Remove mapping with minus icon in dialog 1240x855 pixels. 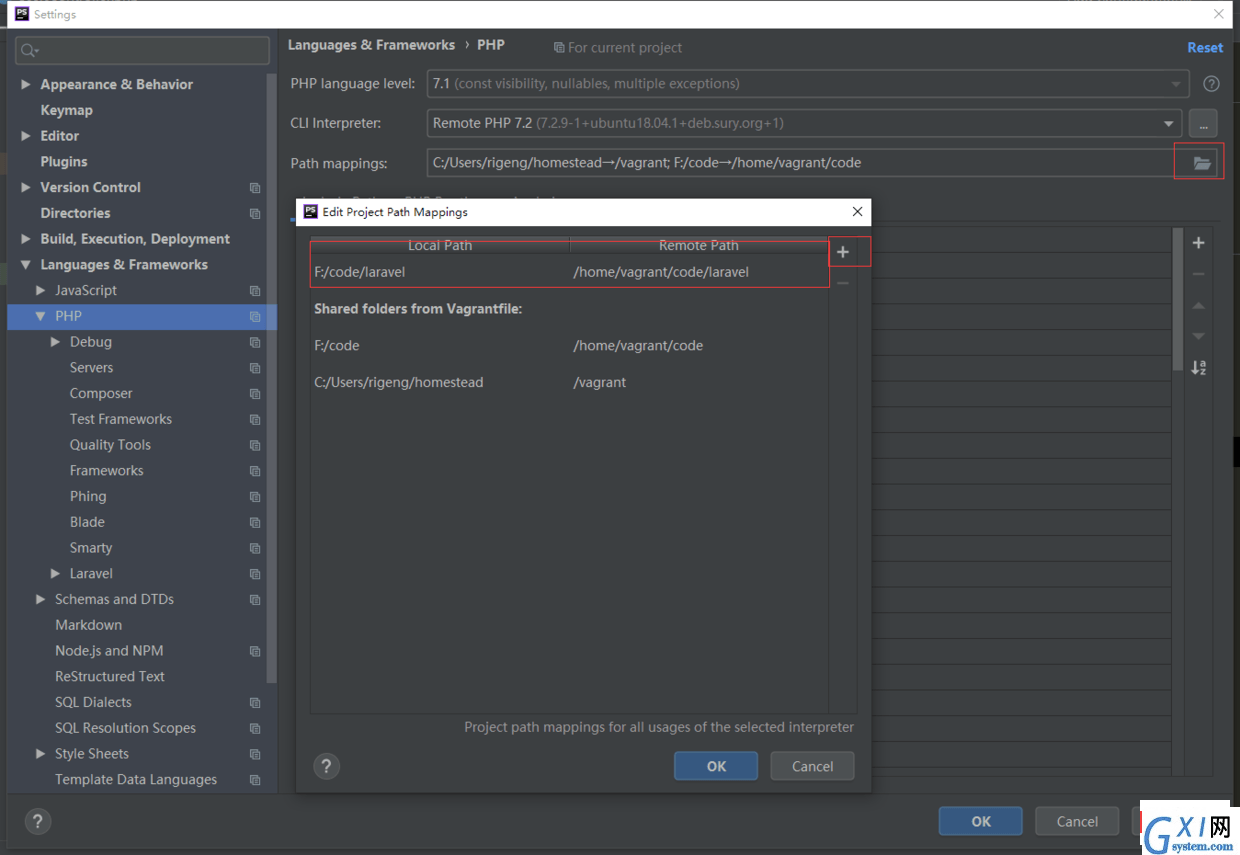tap(843, 283)
